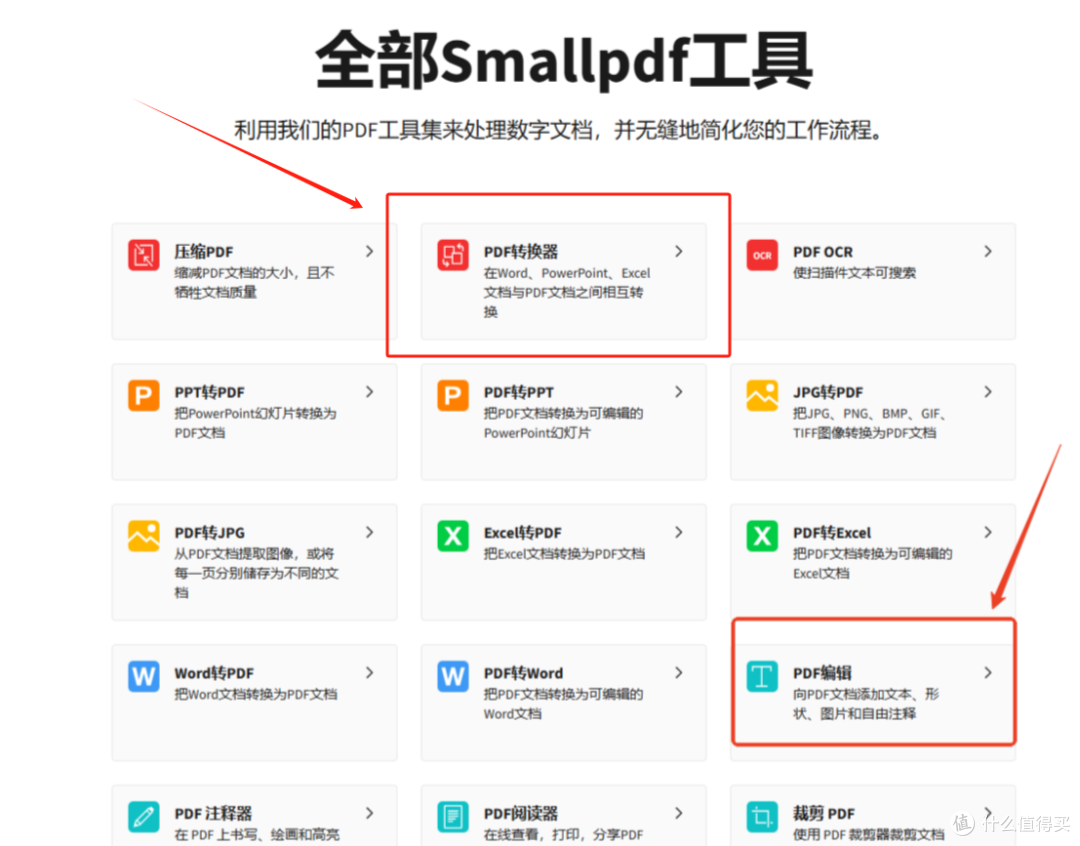Click the chevron on the Word转PDF card
This screenshot has height=846, width=1080.
click(370, 673)
